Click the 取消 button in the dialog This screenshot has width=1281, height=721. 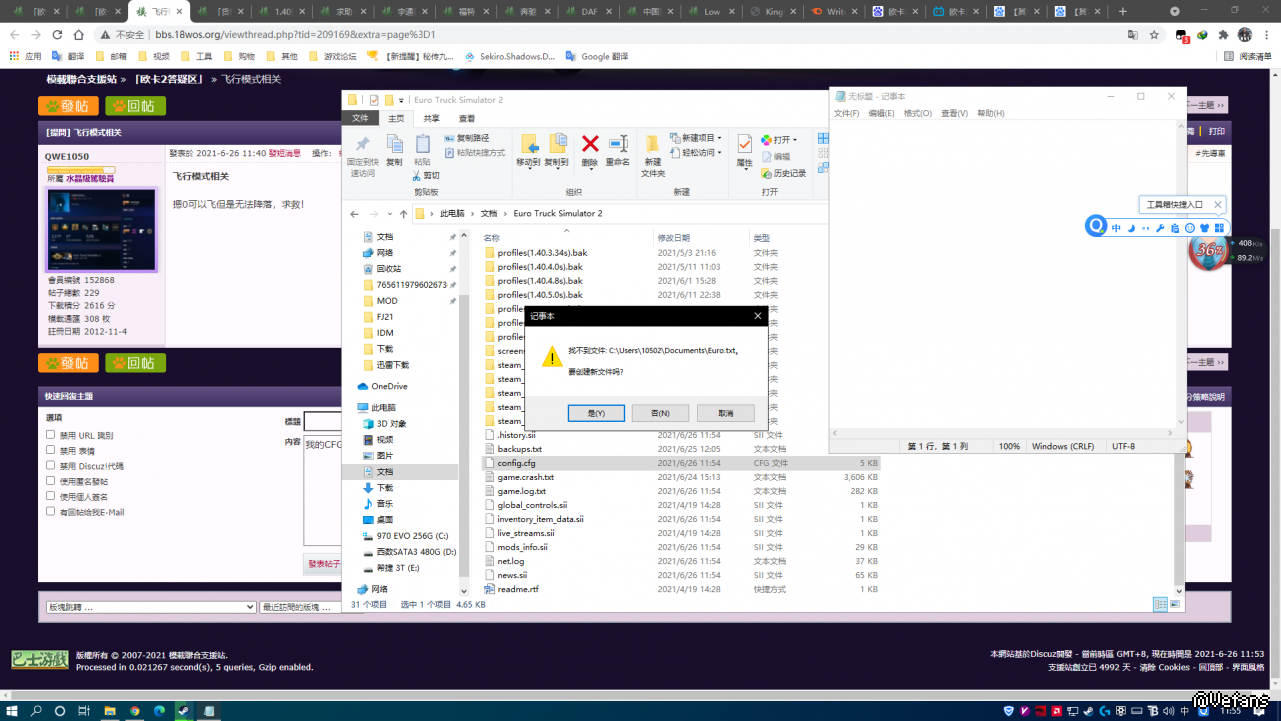tap(725, 413)
